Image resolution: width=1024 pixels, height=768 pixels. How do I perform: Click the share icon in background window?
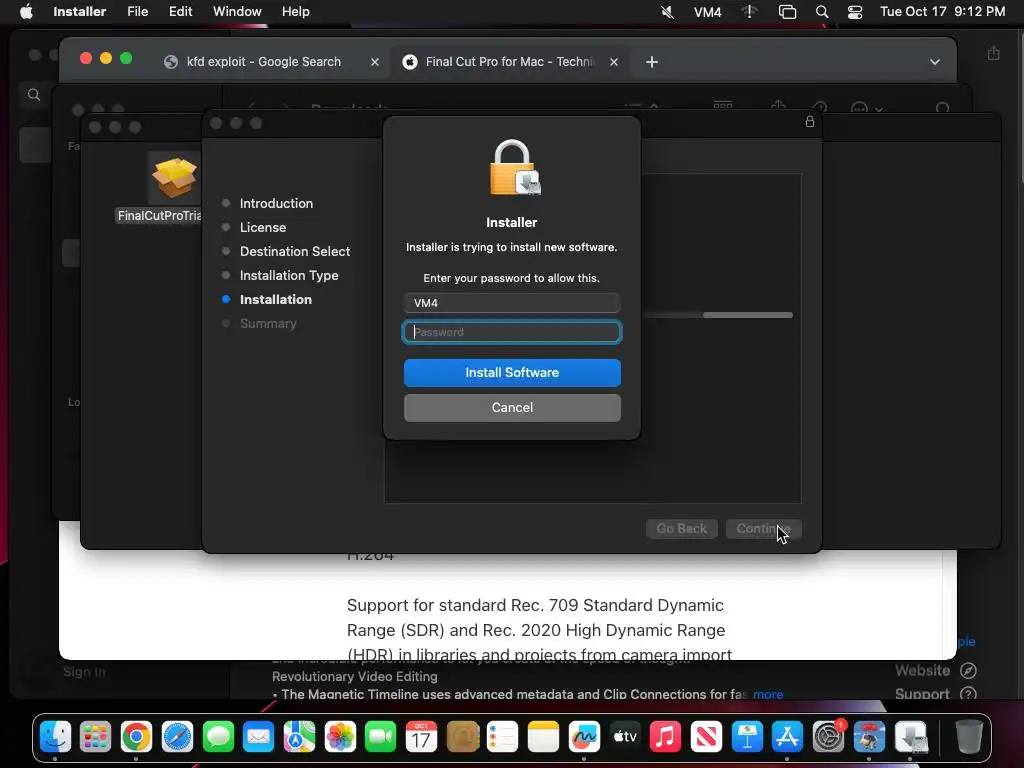point(993,53)
